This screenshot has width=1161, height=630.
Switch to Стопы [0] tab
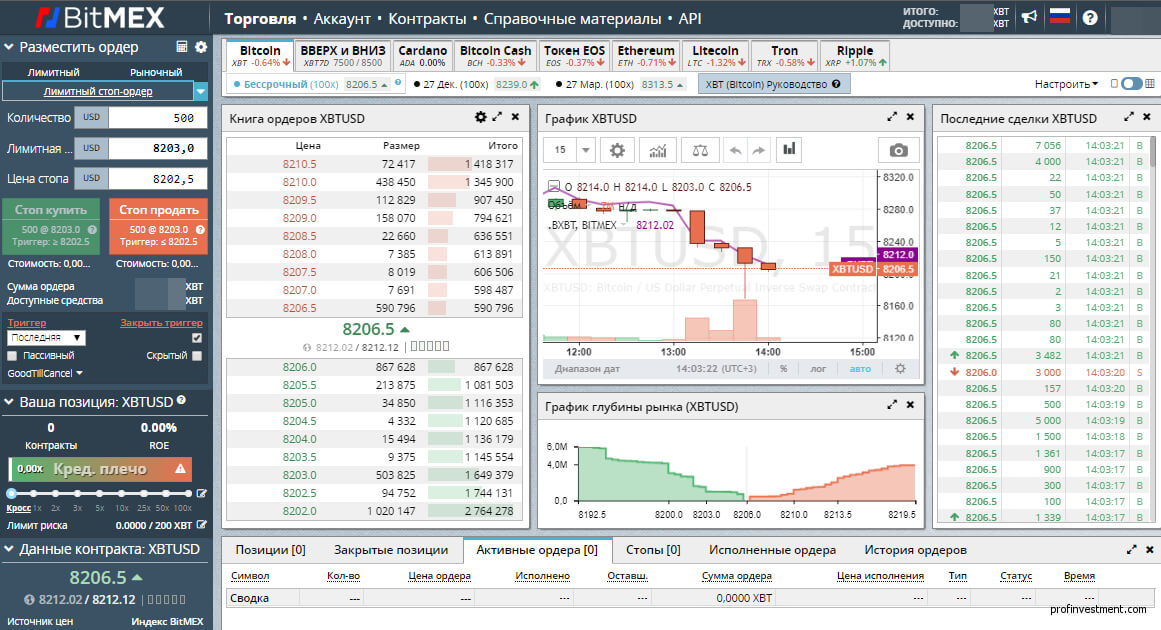coord(653,550)
